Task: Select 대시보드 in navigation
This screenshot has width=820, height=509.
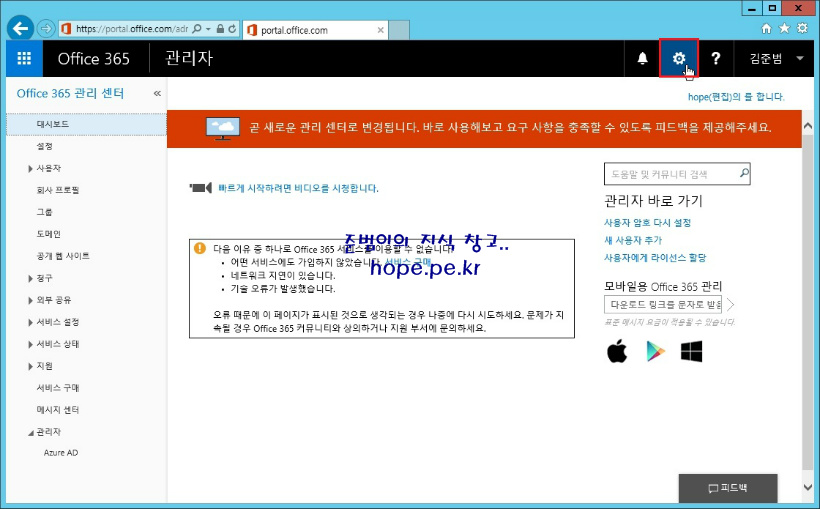Action: pos(86,124)
